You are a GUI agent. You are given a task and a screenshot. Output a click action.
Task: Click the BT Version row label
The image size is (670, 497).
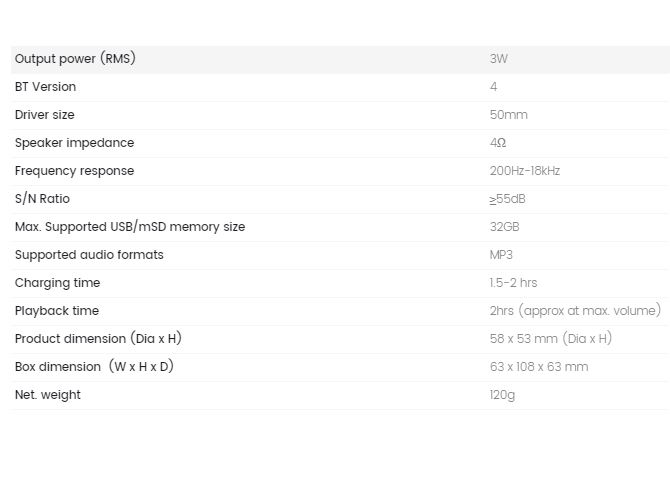[x=45, y=87]
